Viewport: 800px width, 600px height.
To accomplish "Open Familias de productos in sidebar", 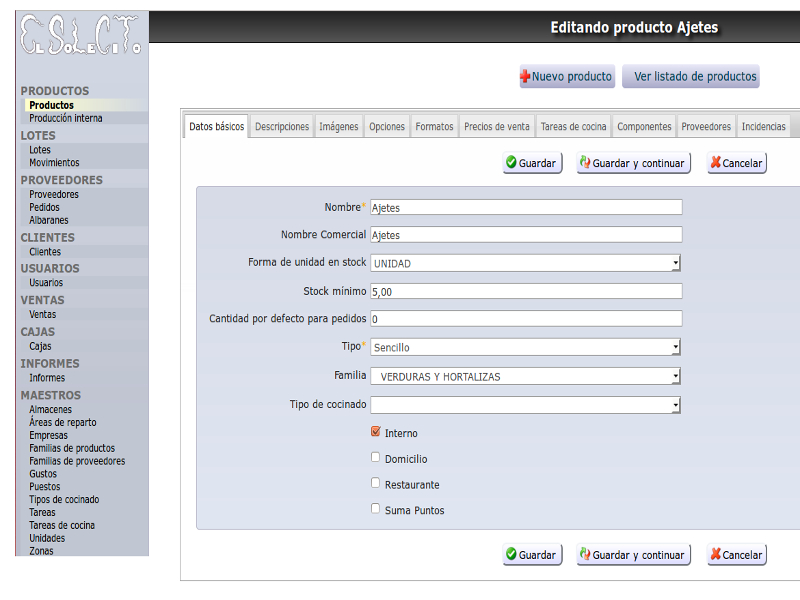I will [72, 449].
